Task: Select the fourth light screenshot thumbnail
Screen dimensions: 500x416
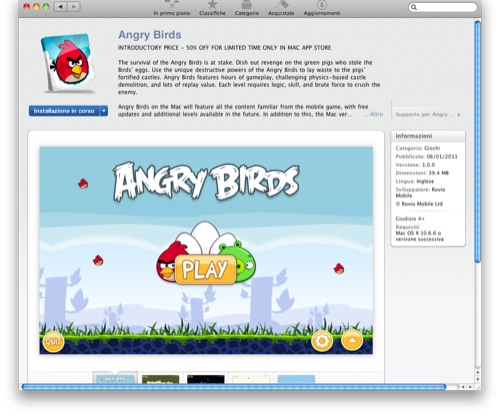Action: click(251, 379)
